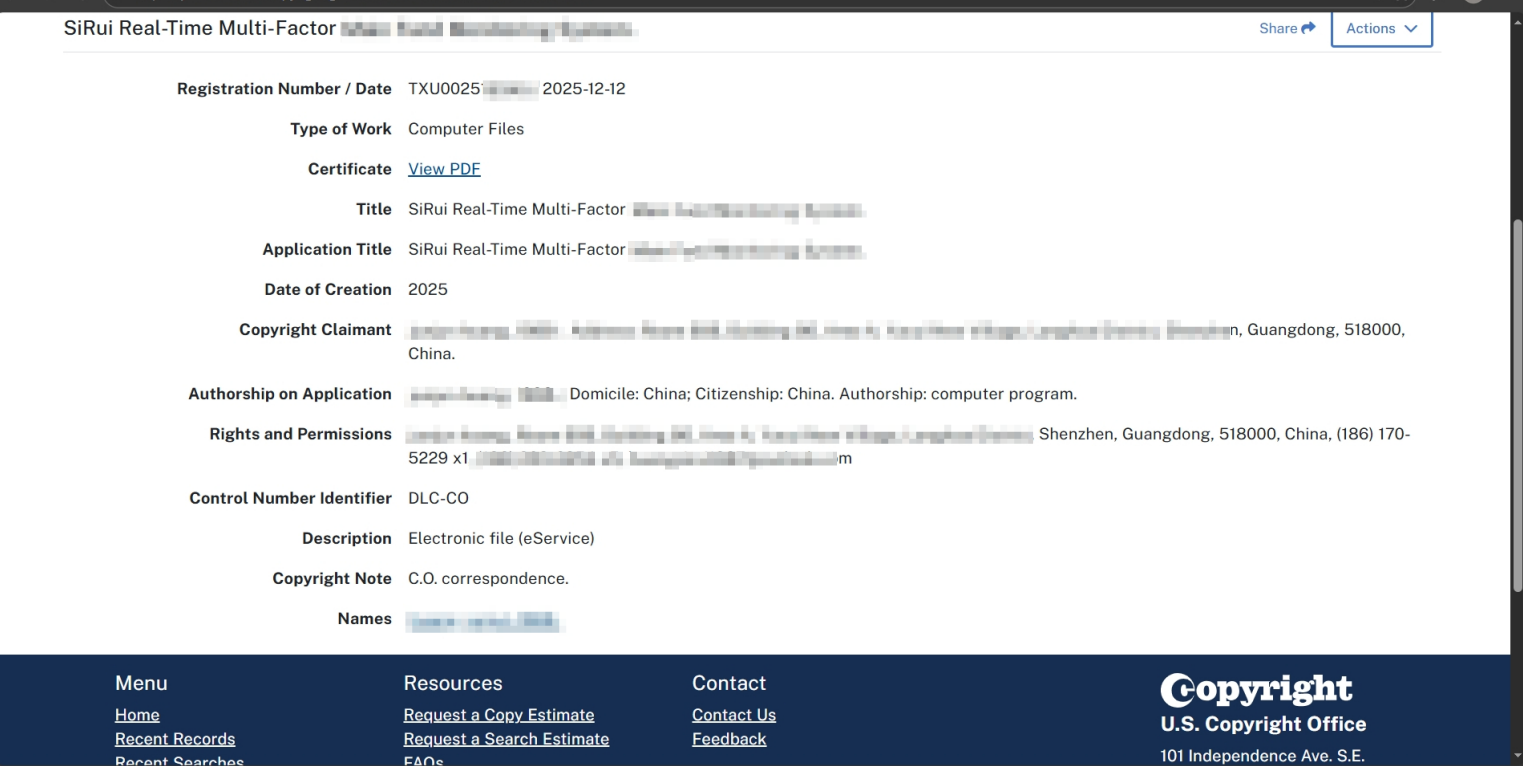This screenshot has height=766, width=1523.
Task: Open the View PDF certificate link
Action: pyautogui.click(x=444, y=169)
